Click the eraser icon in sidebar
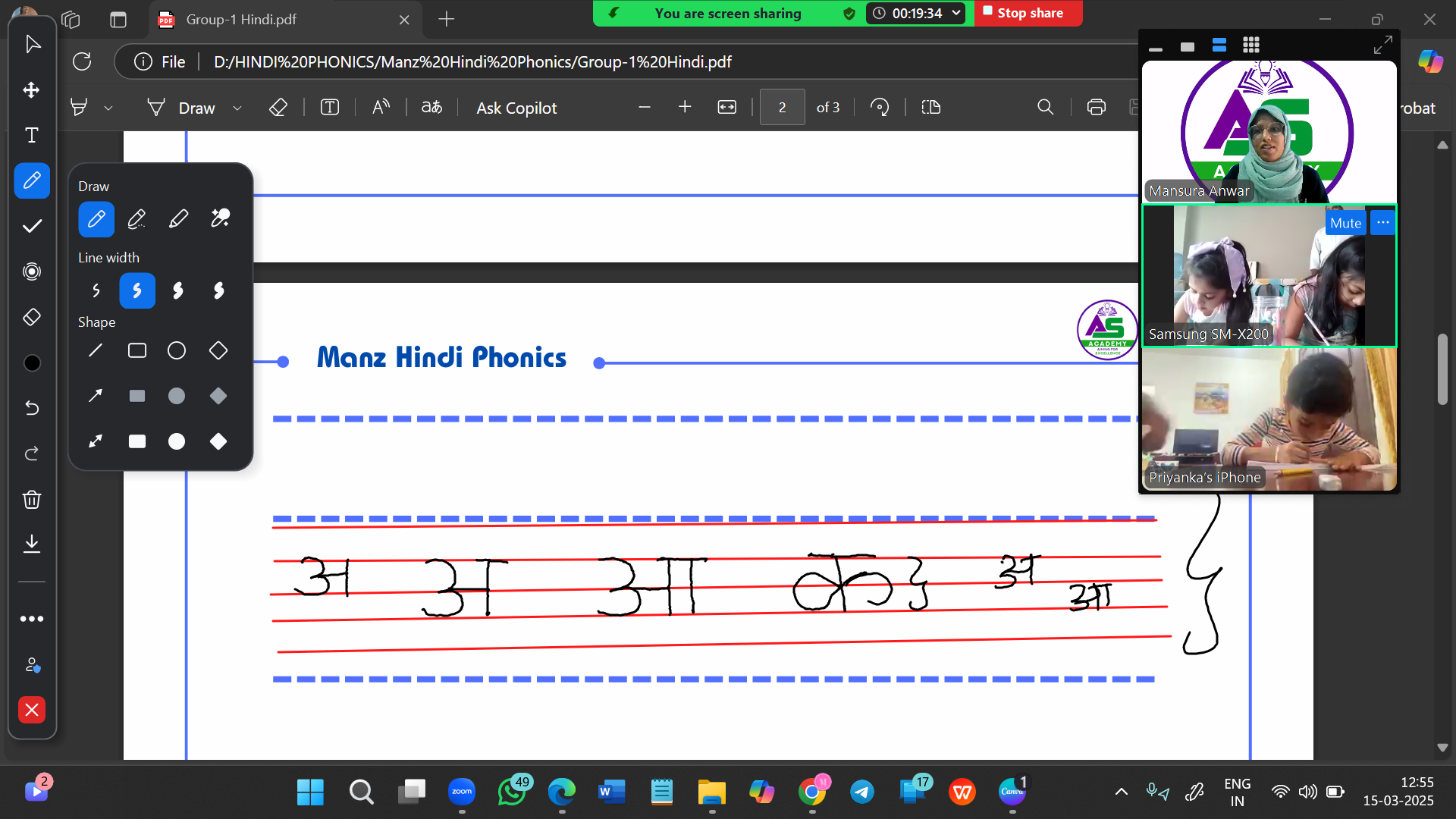1456x819 pixels. [32, 317]
